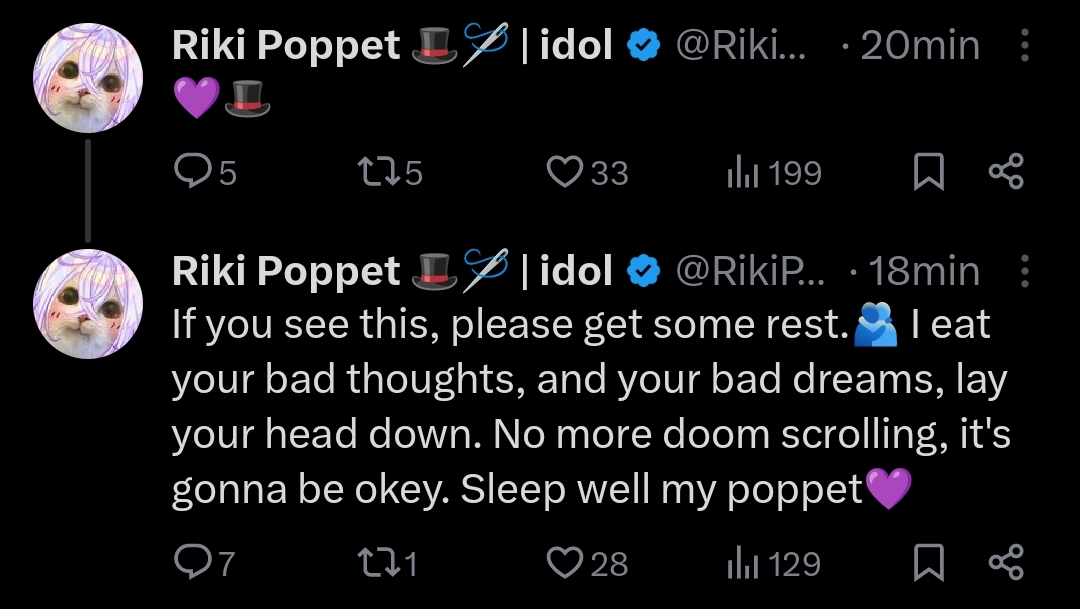Image resolution: width=1080 pixels, height=609 pixels.
Task: Open the tweet text about doom scrolling
Action: [x=590, y=436]
